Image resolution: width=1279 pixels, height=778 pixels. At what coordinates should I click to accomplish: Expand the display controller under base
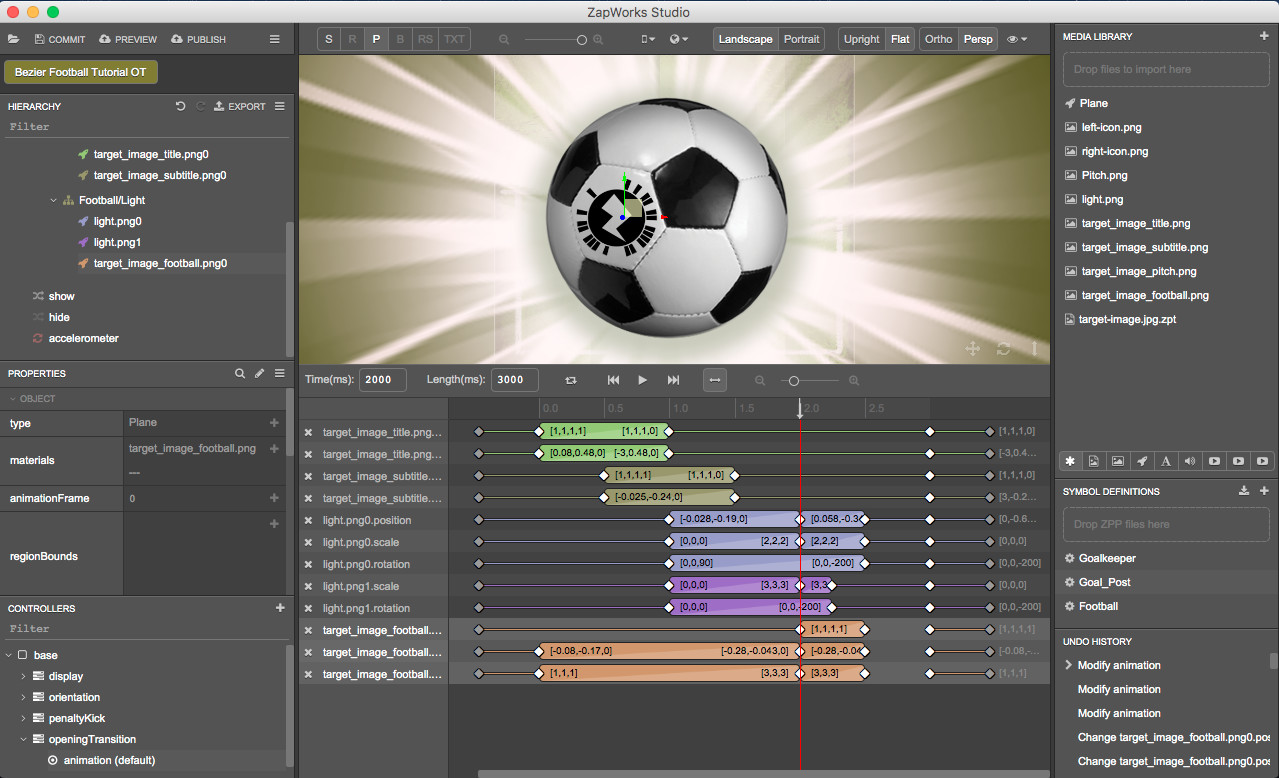[22, 676]
